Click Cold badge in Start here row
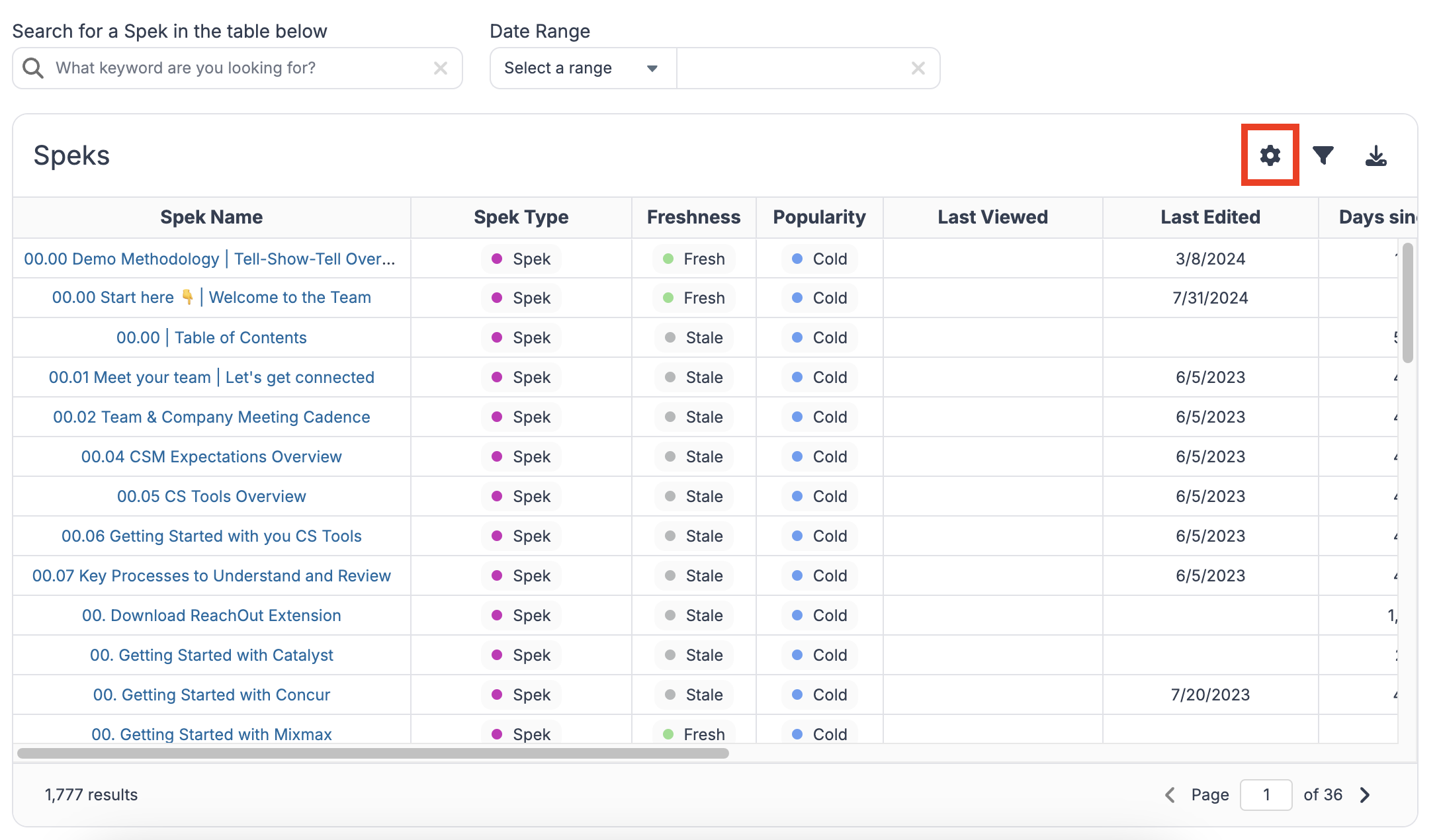Screen dimensions: 1441x840 pyautogui.click(x=819, y=298)
